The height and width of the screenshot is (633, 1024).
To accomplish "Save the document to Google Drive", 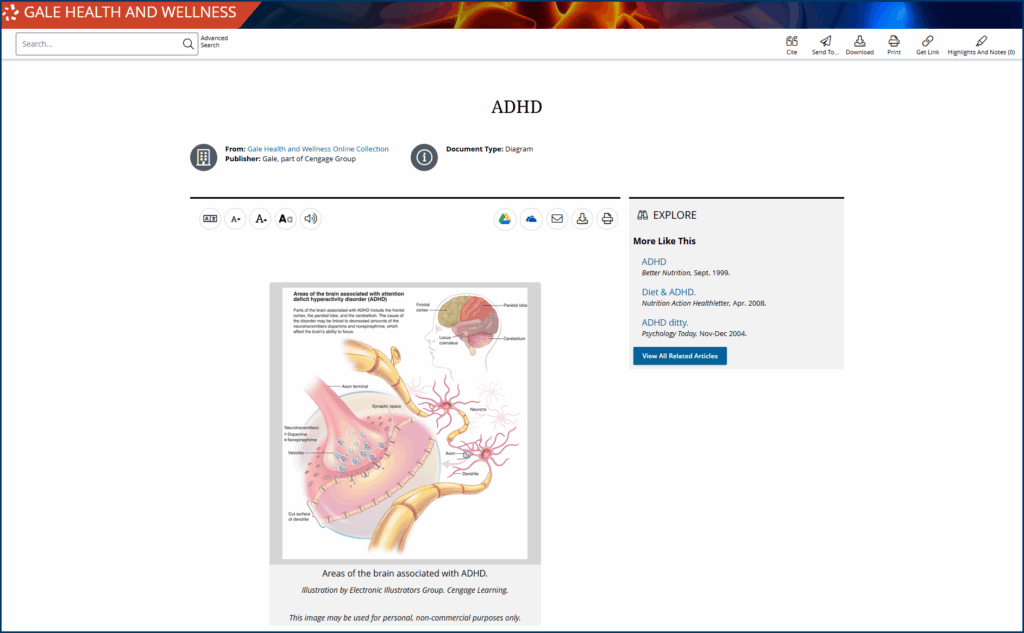I will coord(505,219).
